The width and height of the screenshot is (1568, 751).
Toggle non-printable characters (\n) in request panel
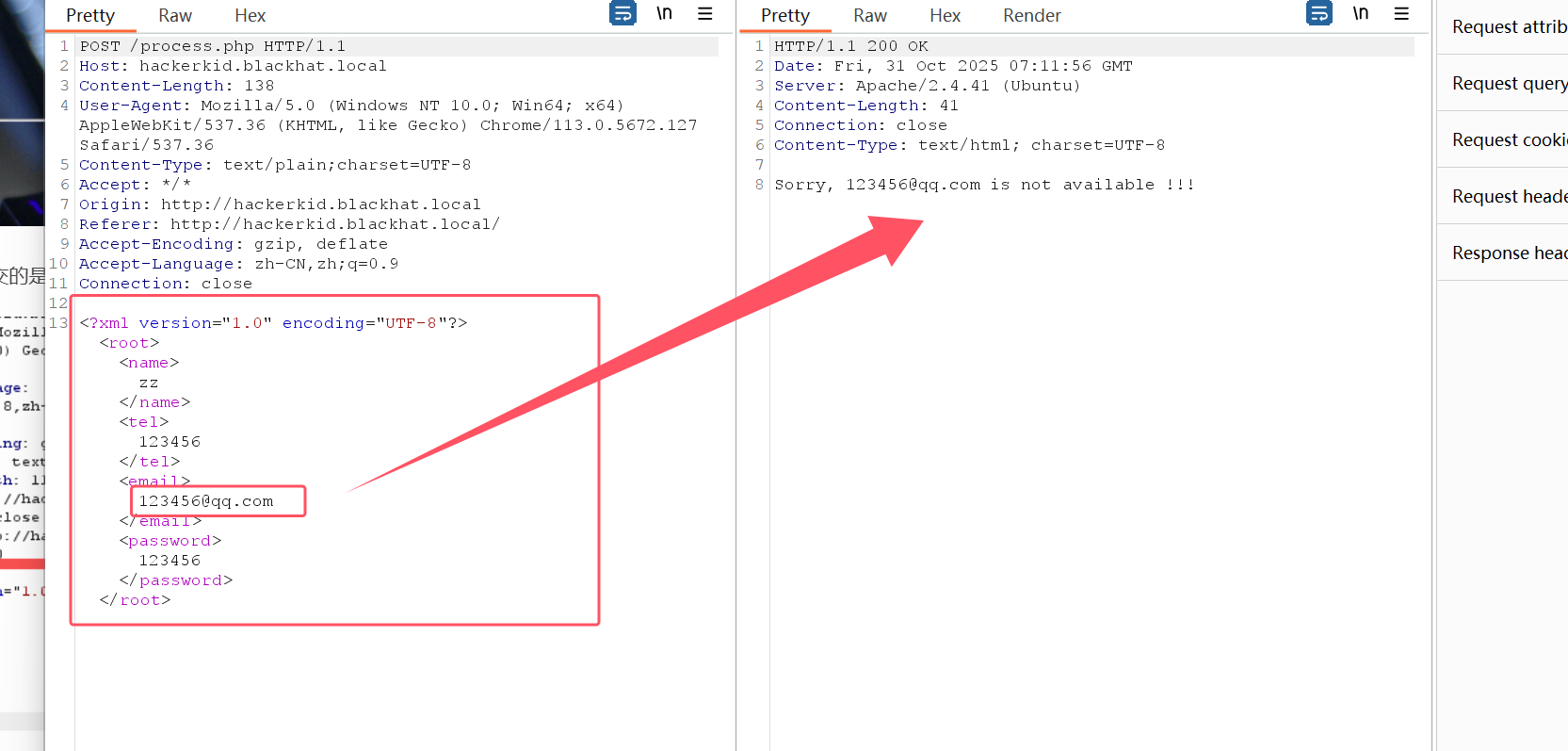[664, 13]
